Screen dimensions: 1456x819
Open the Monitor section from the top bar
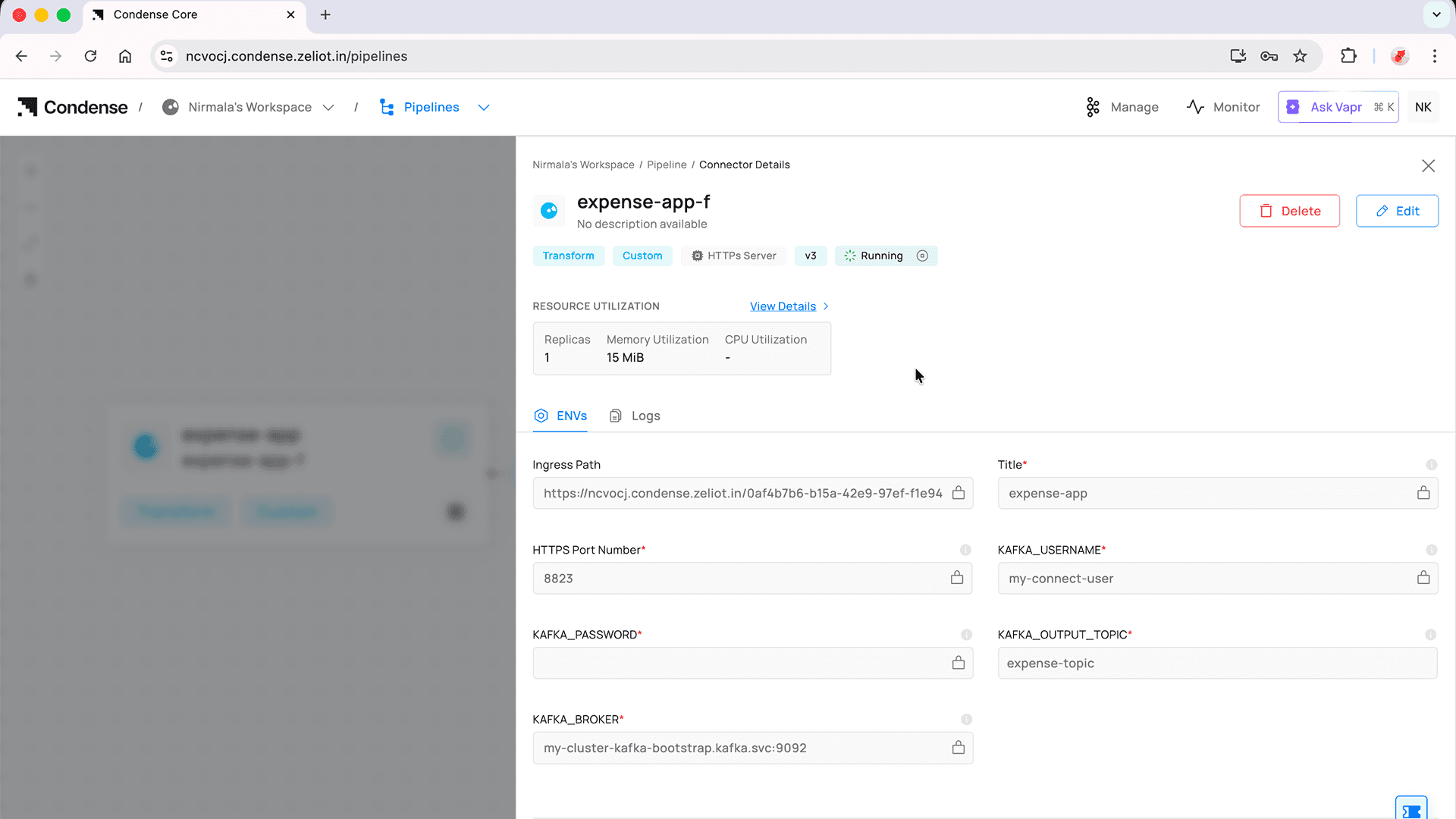coord(1222,107)
